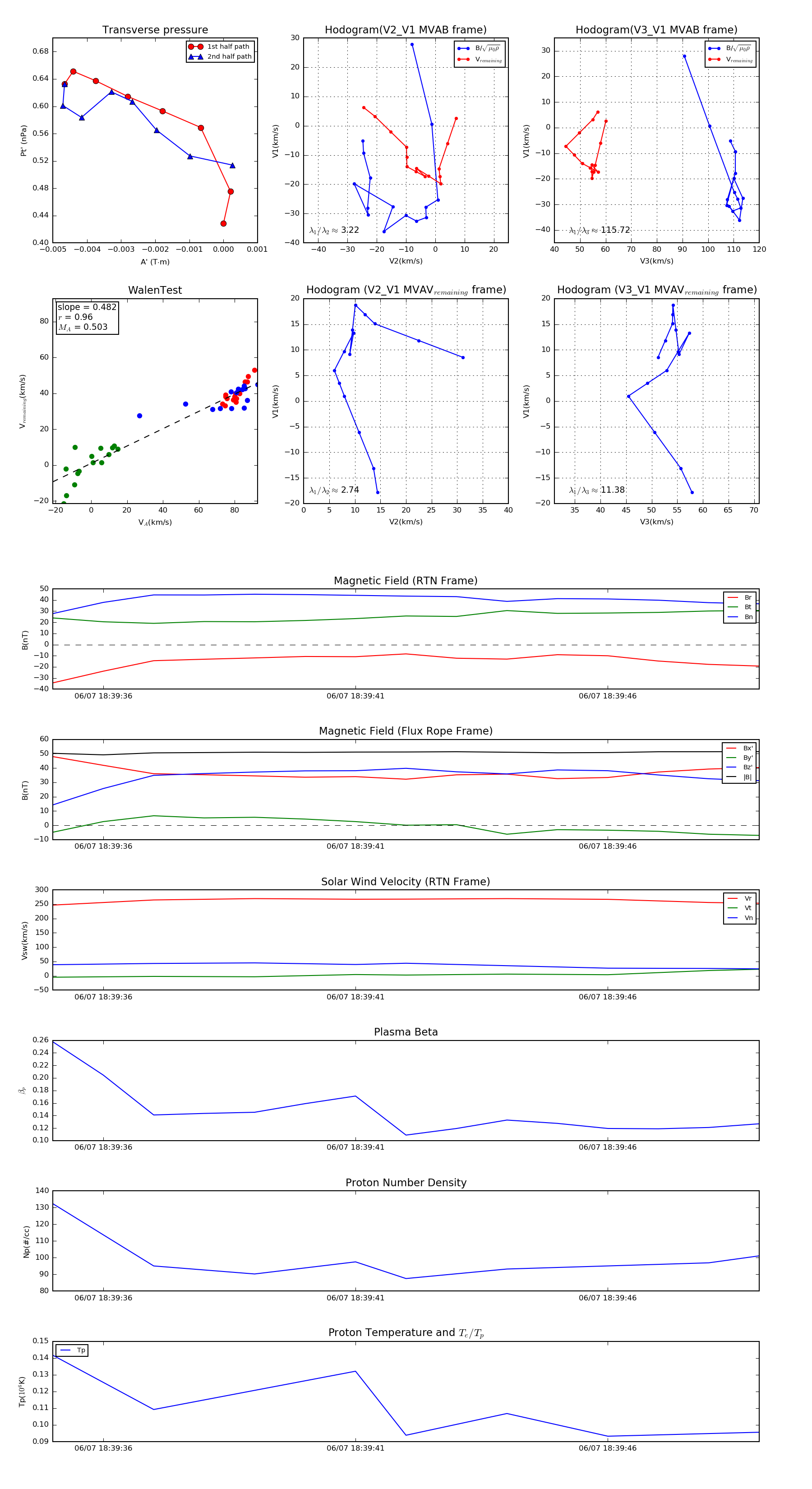This screenshot has height=1489, width=812.
Task: Click 'Bt' legend entry in RTN plot
Action: pos(740,607)
